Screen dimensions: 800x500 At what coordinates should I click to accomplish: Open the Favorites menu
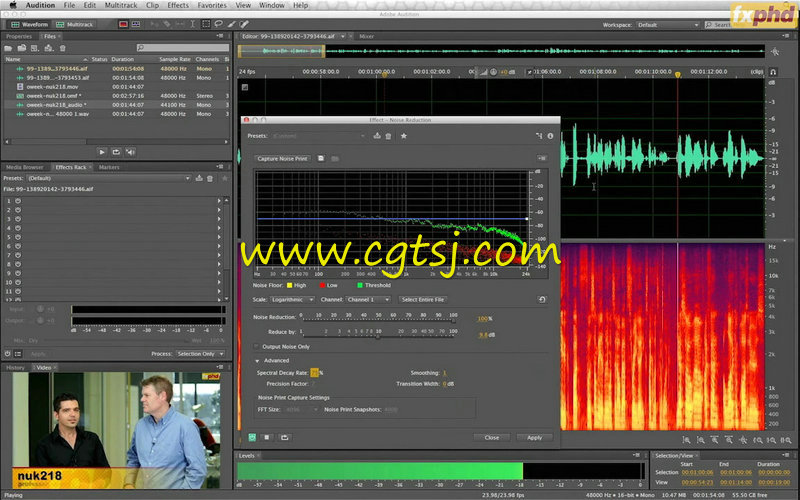pos(212,5)
